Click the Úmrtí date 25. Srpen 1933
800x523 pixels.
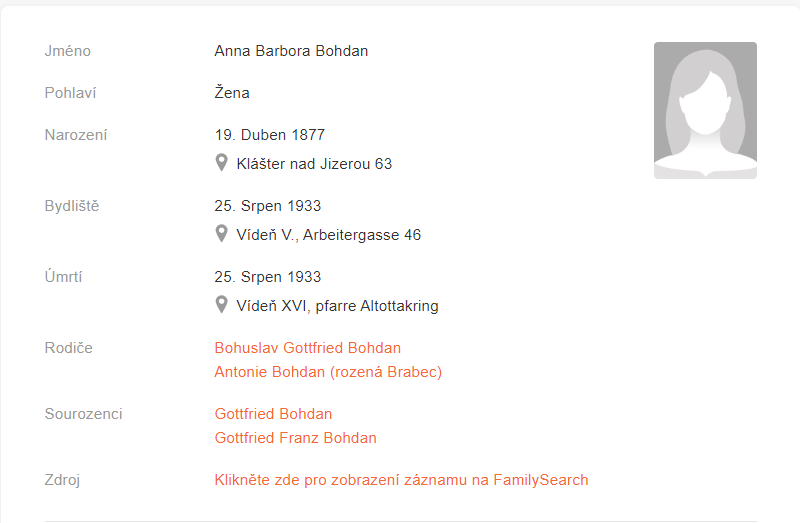click(268, 277)
